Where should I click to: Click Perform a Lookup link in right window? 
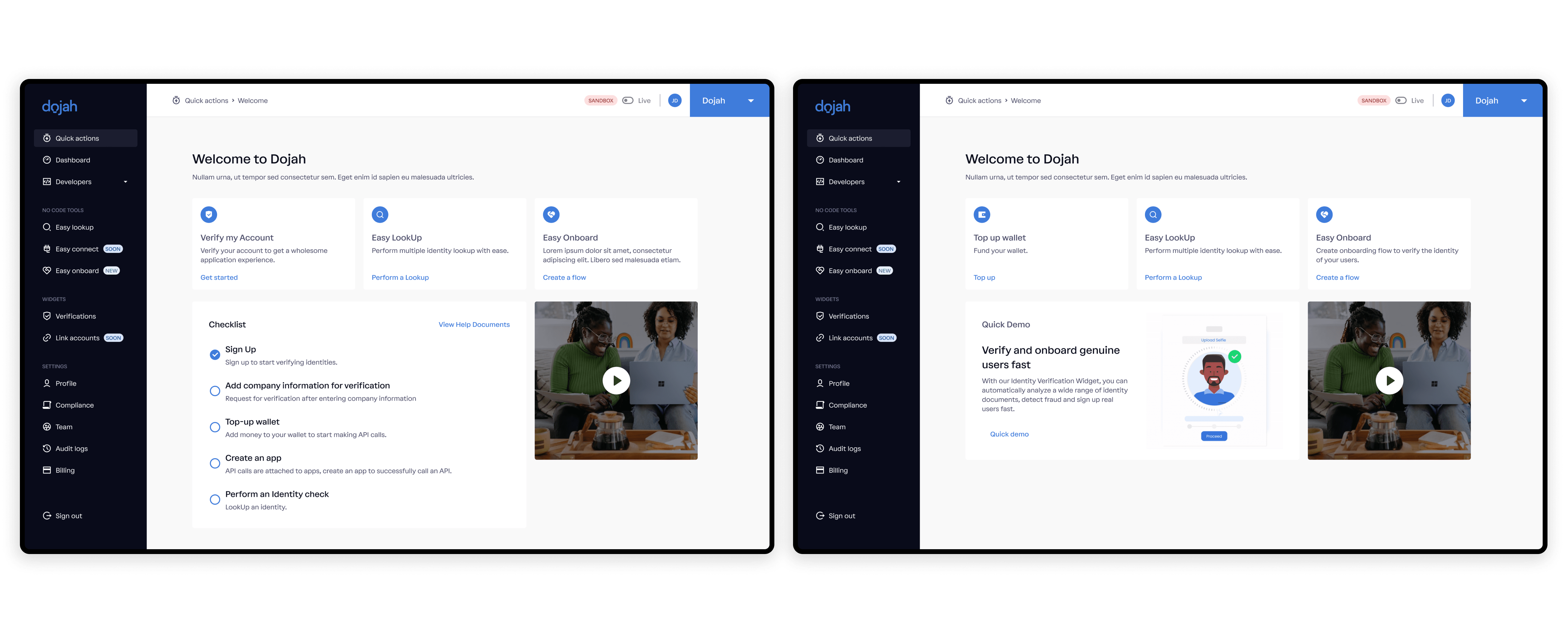click(x=1173, y=278)
